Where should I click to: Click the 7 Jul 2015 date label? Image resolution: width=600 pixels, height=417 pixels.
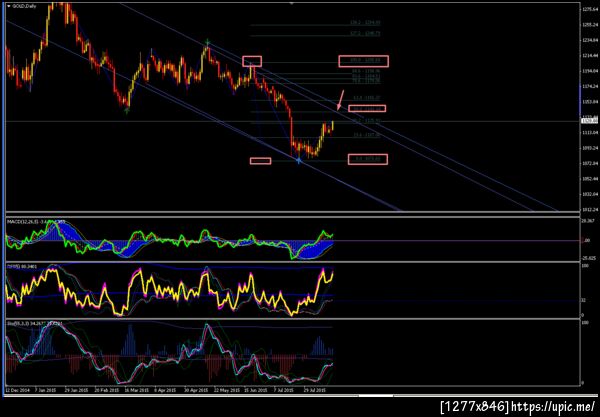coord(284,391)
